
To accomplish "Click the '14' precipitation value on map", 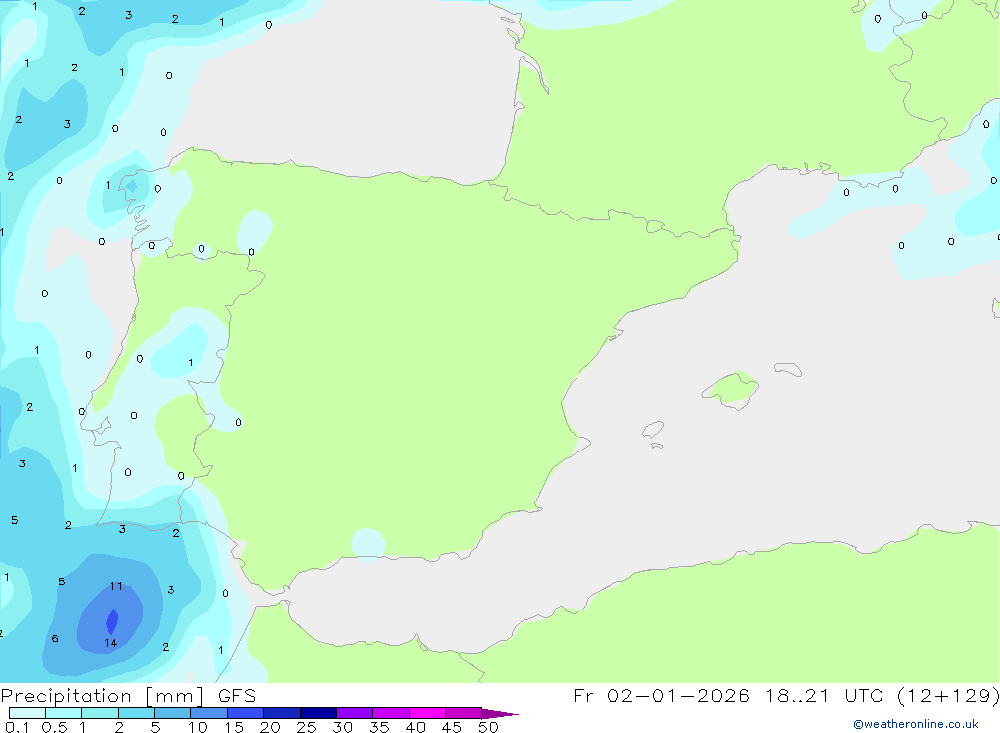I will tap(110, 643).
